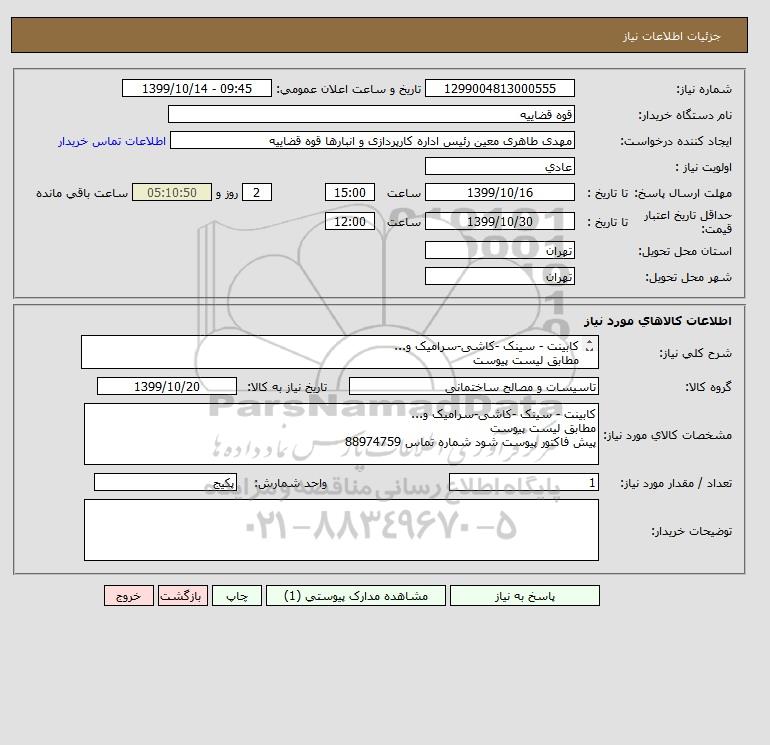Viewport: 770px width, 745px height.
Task: Click the label 'نام دستگاه خریدار:'
Action: [685, 115]
